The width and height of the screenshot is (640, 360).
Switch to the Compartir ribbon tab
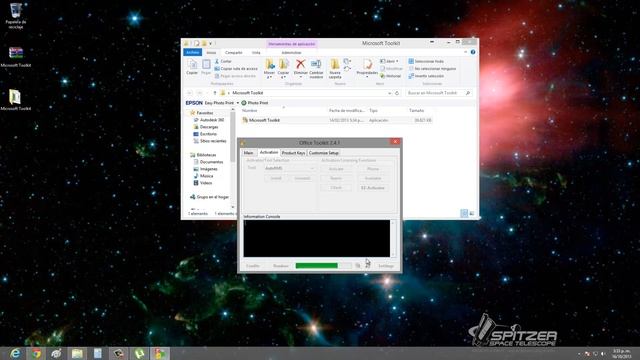(233, 53)
